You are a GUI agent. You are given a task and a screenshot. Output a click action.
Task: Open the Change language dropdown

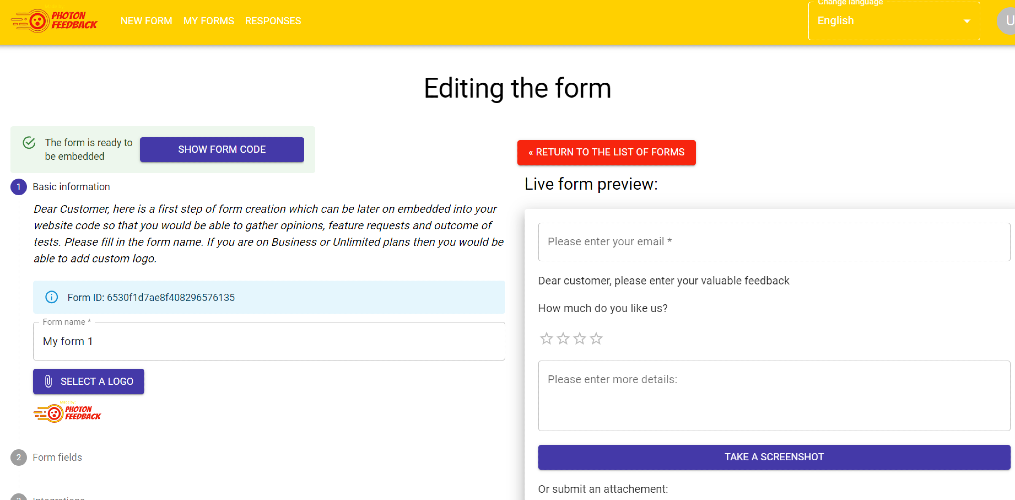[x=894, y=21]
